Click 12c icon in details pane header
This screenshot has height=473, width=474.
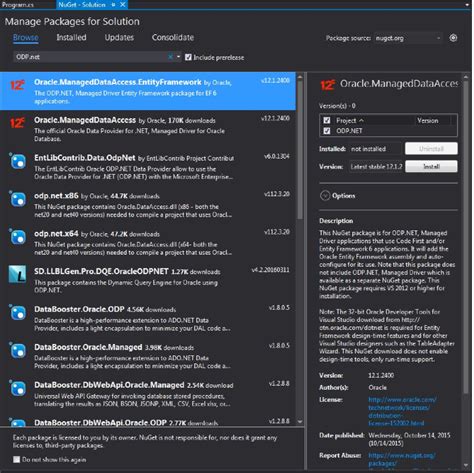click(x=327, y=85)
